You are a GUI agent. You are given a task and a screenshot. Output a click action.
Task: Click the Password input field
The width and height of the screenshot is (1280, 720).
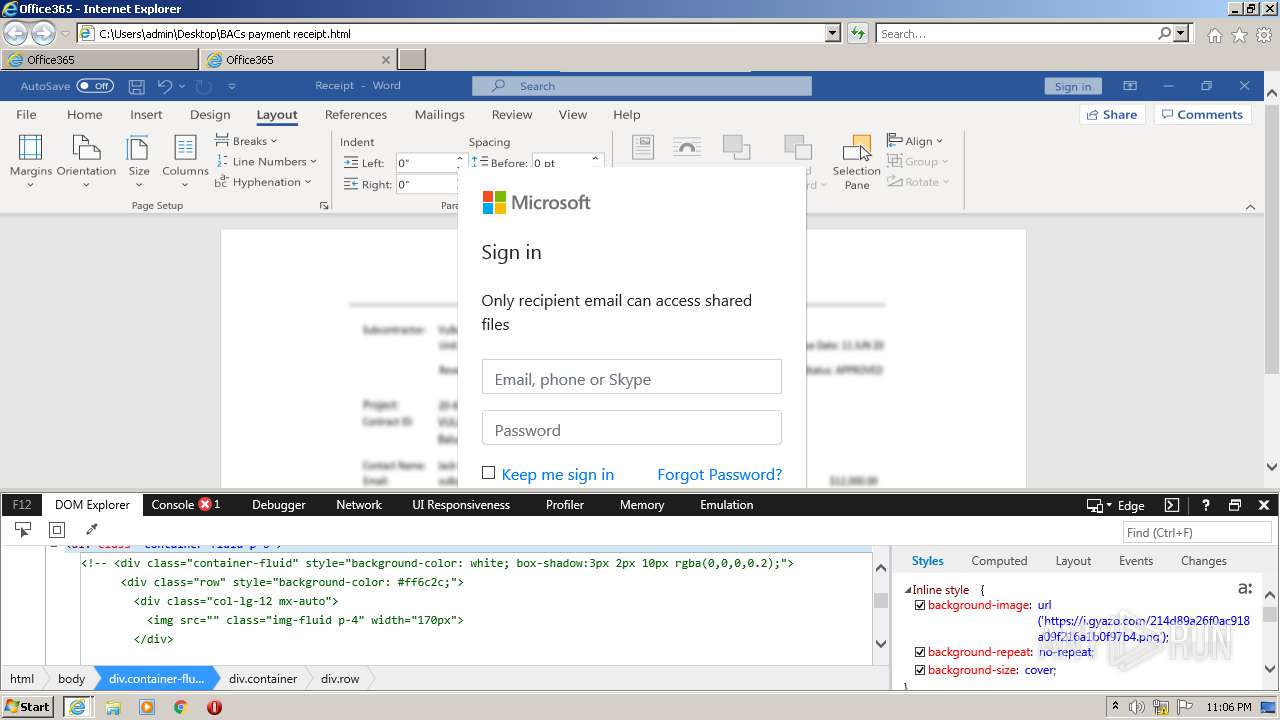point(632,428)
